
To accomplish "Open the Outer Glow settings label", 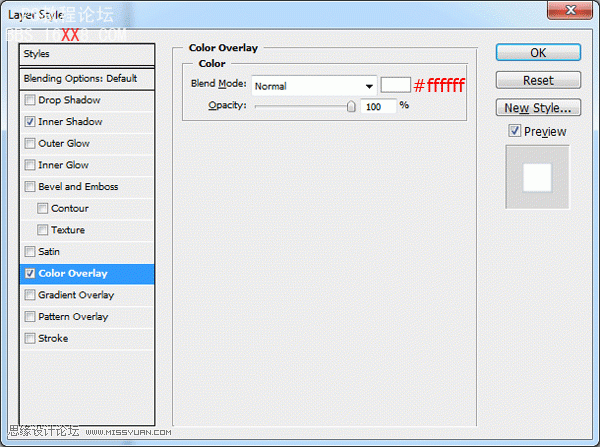I will [64, 143].
